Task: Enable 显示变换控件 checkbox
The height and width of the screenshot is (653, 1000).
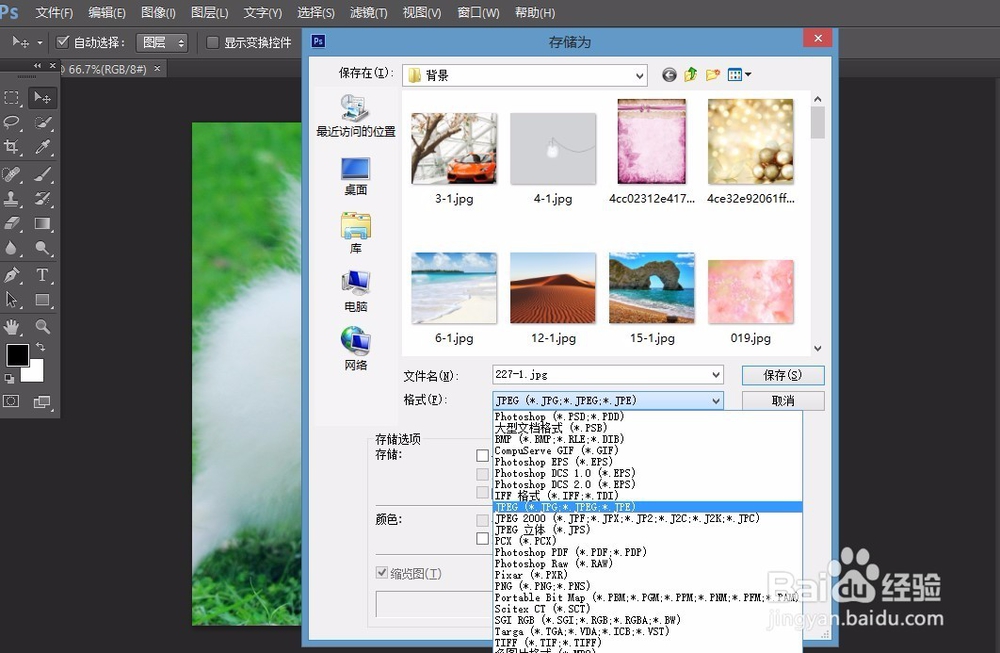Action: tap(212, 42)
